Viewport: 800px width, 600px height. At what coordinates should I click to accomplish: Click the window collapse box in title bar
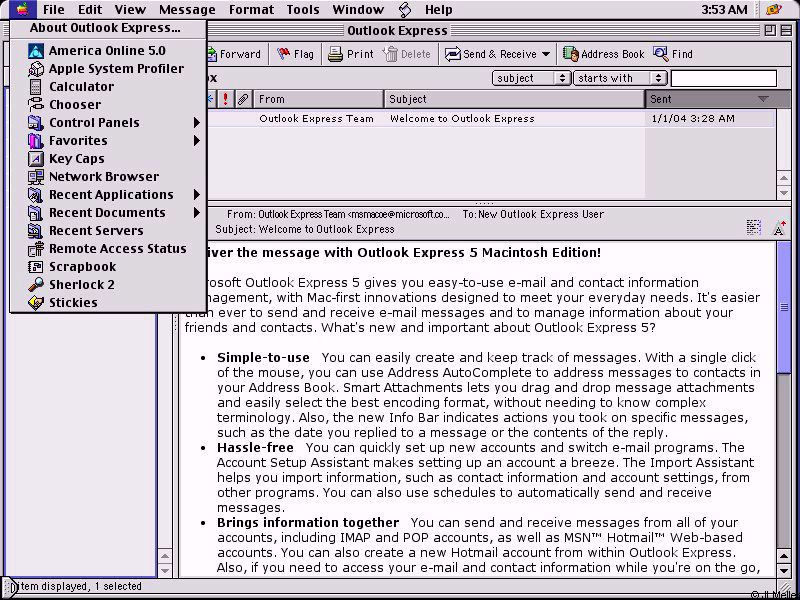(x=786, y=31)
